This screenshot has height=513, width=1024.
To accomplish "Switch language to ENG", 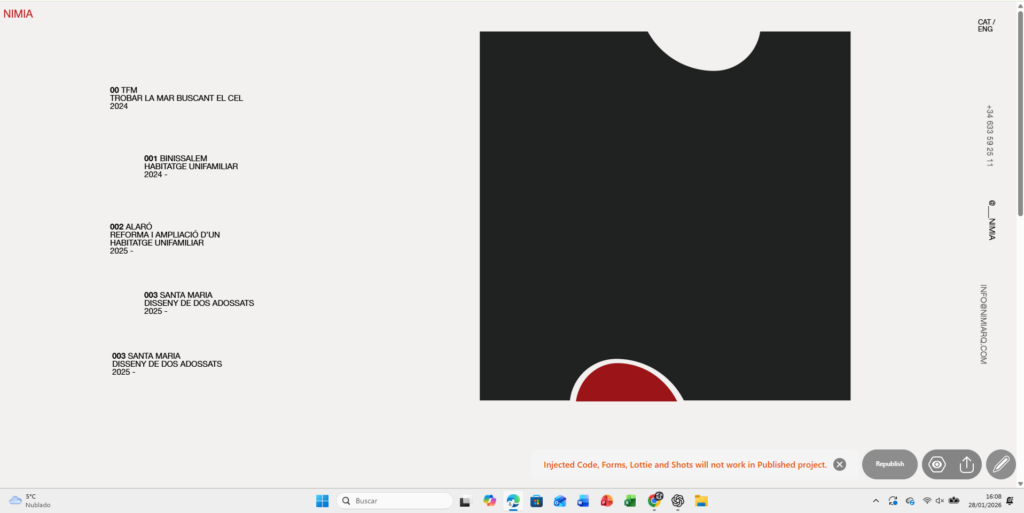I will tap(985, 29).
